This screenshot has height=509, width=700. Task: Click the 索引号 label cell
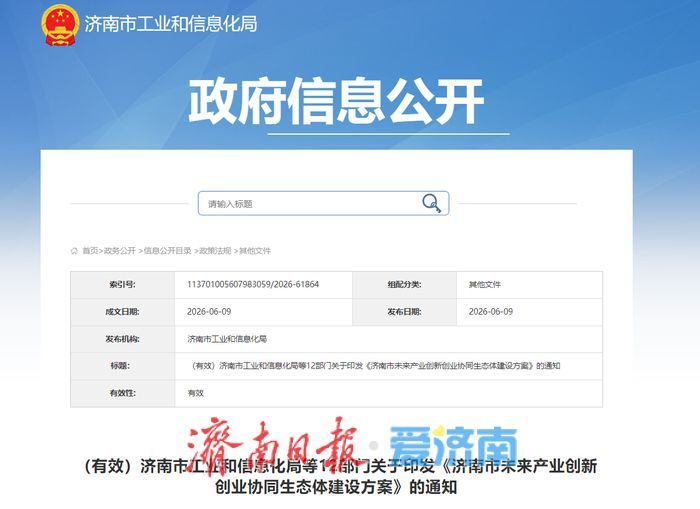123,285
